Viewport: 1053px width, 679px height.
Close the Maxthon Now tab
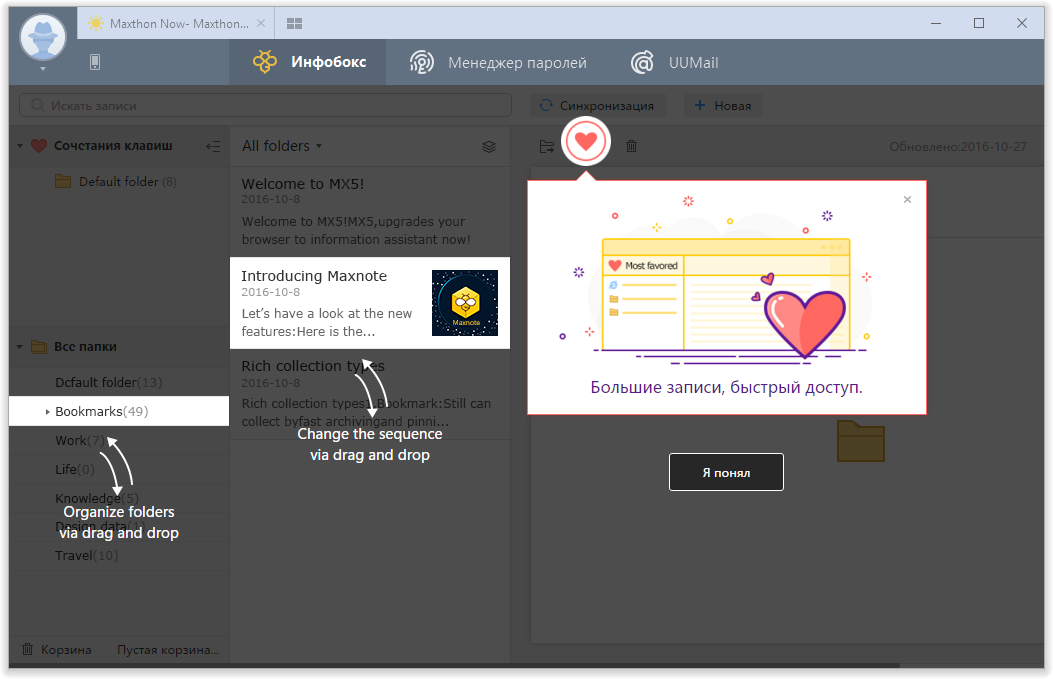[x=261, y=24]
